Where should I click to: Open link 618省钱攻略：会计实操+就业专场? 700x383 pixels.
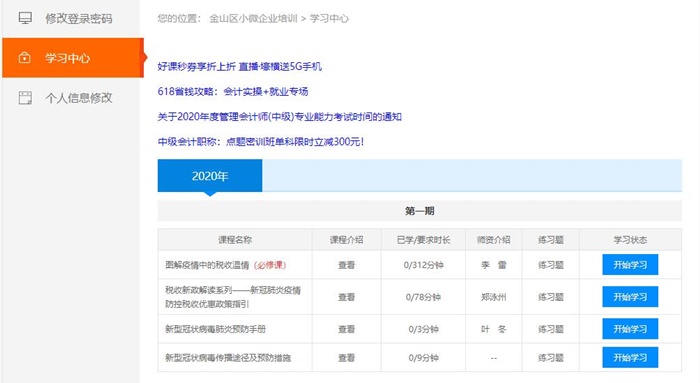233,92
